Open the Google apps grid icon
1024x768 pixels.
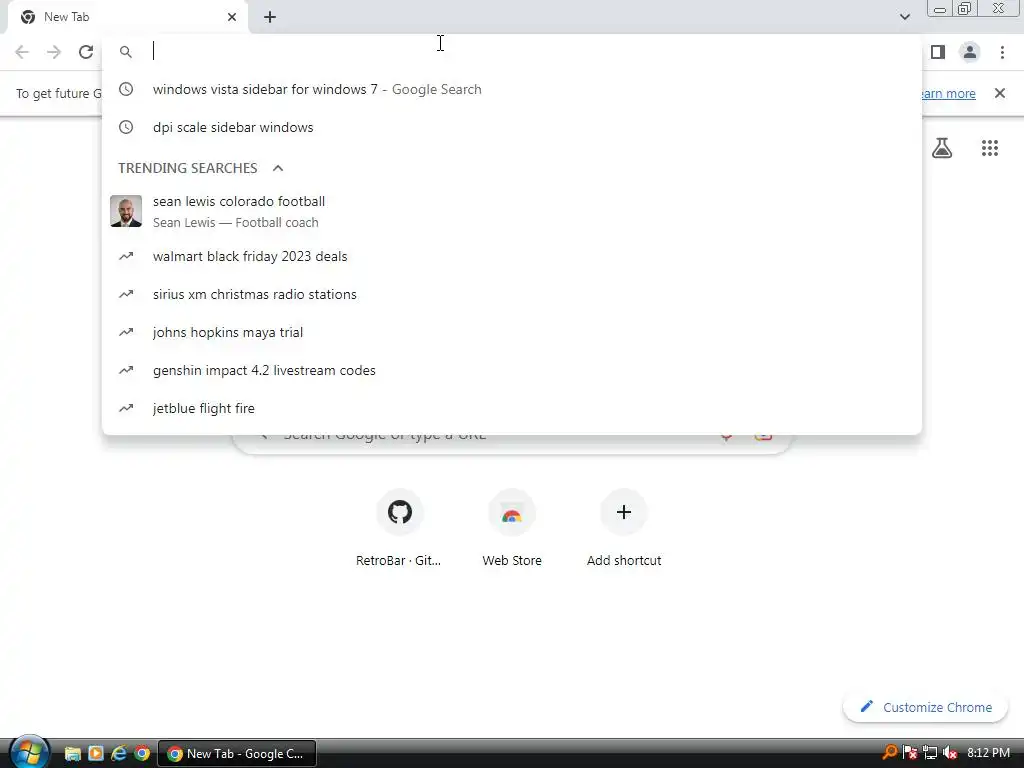click(989, 148)
